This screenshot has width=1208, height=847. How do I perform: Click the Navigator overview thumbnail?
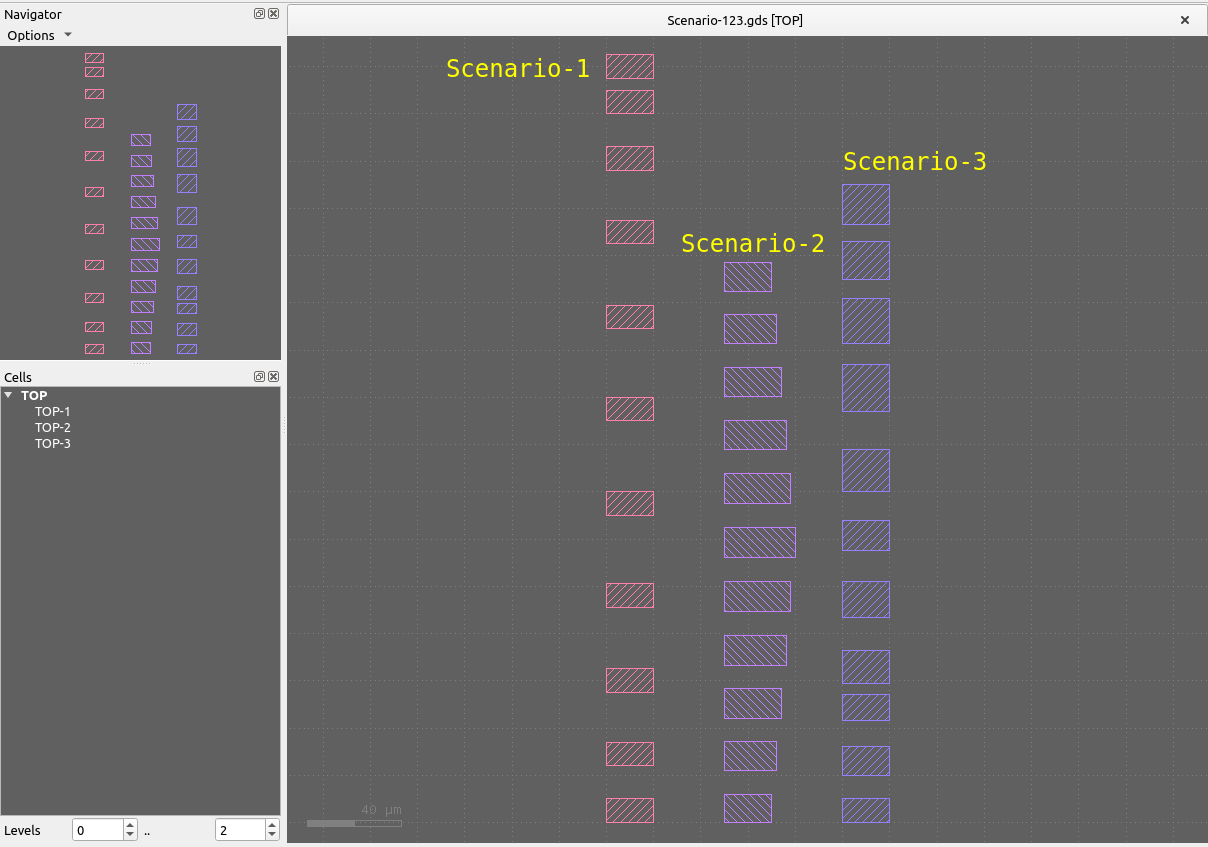click(x=140, y=202)
